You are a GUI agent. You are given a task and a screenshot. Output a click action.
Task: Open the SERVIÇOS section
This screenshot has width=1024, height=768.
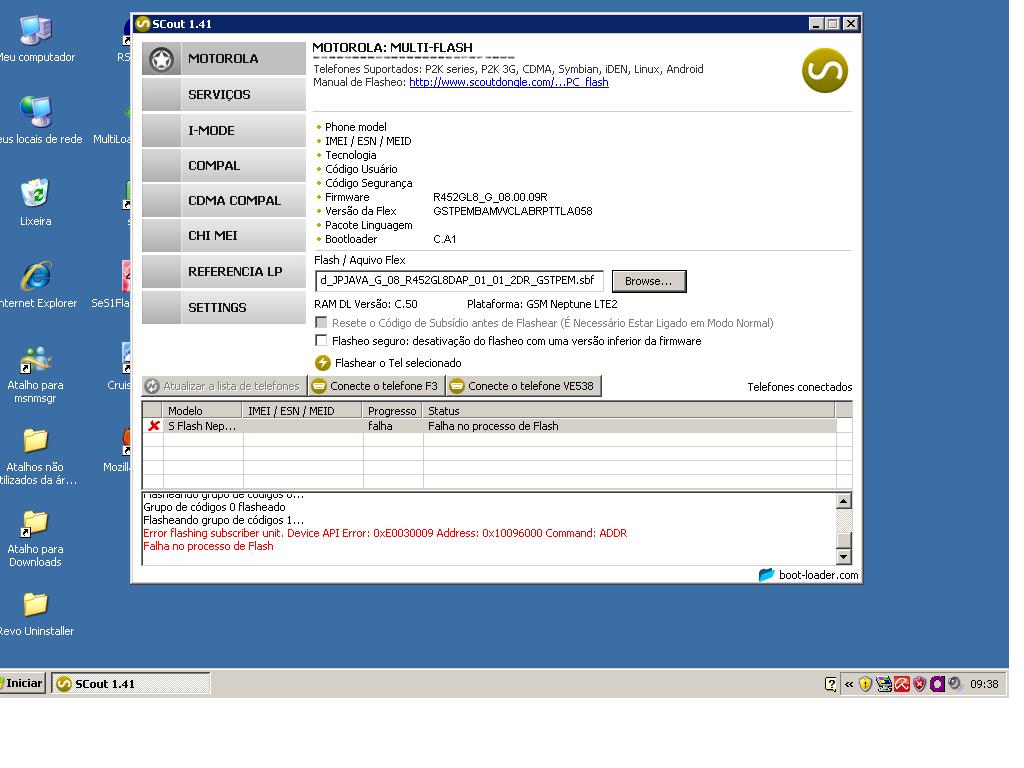(223, 95)
